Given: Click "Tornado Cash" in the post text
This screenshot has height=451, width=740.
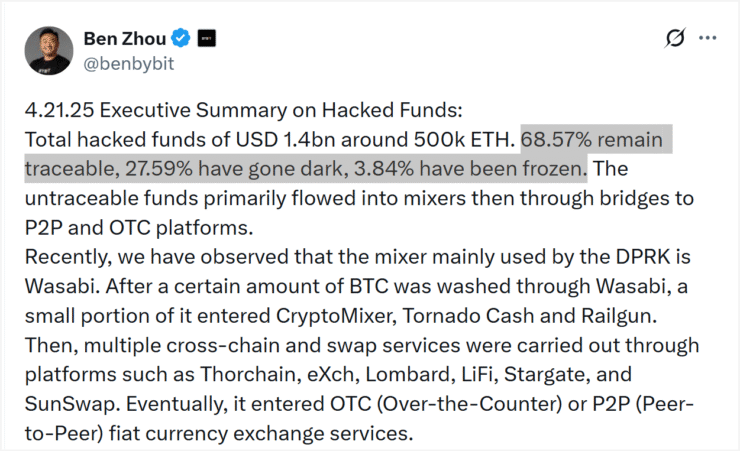Looking at the screenshot, I should [x=468, y=316].
